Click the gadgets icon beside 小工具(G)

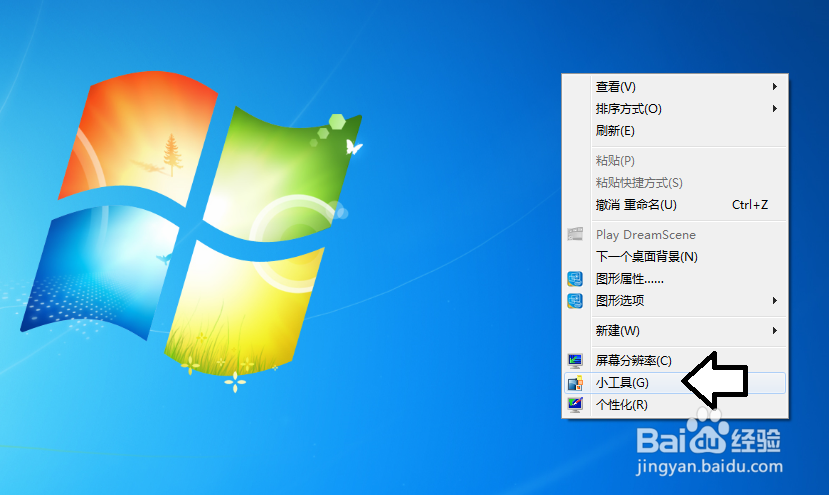pos(575,382)
